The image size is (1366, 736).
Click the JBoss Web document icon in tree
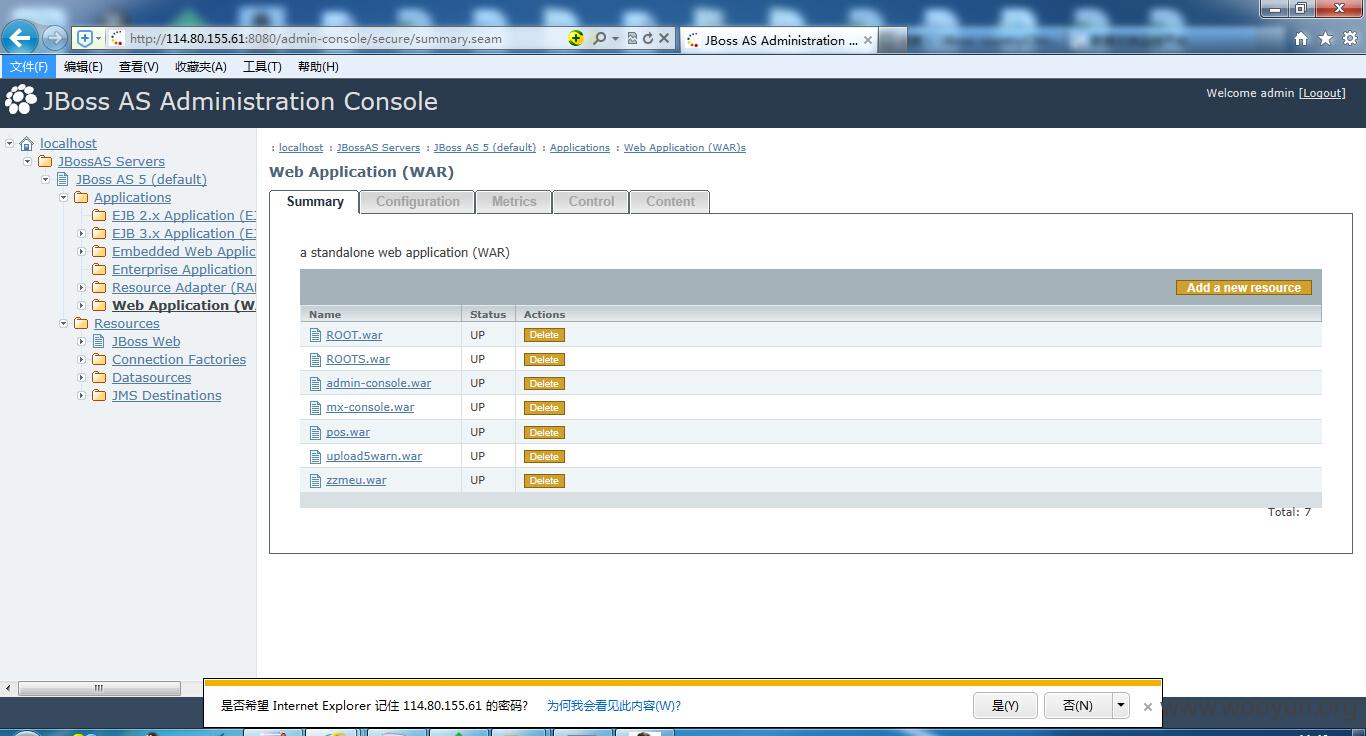99,342
